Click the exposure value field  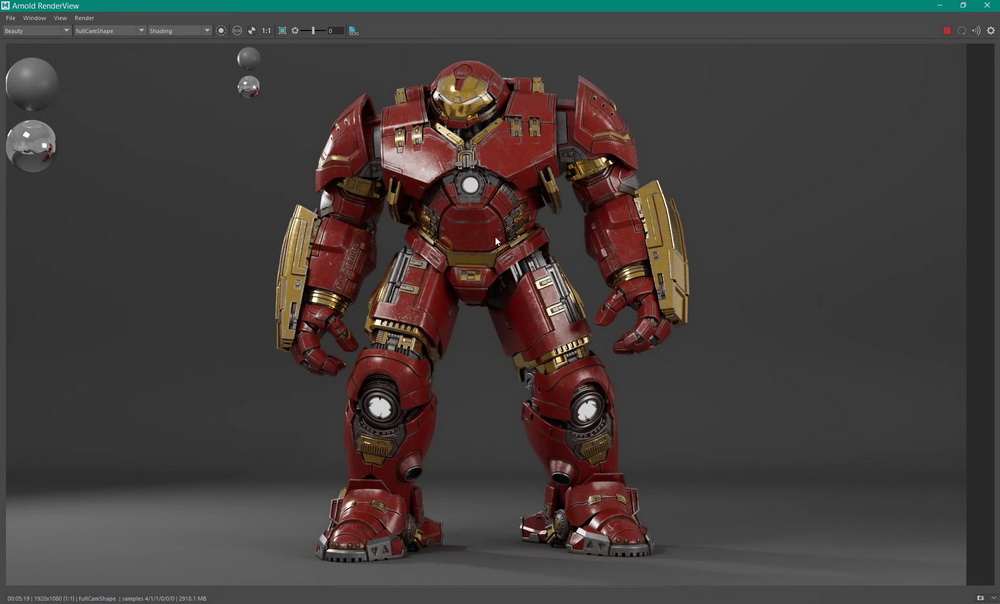click(335, 31)
